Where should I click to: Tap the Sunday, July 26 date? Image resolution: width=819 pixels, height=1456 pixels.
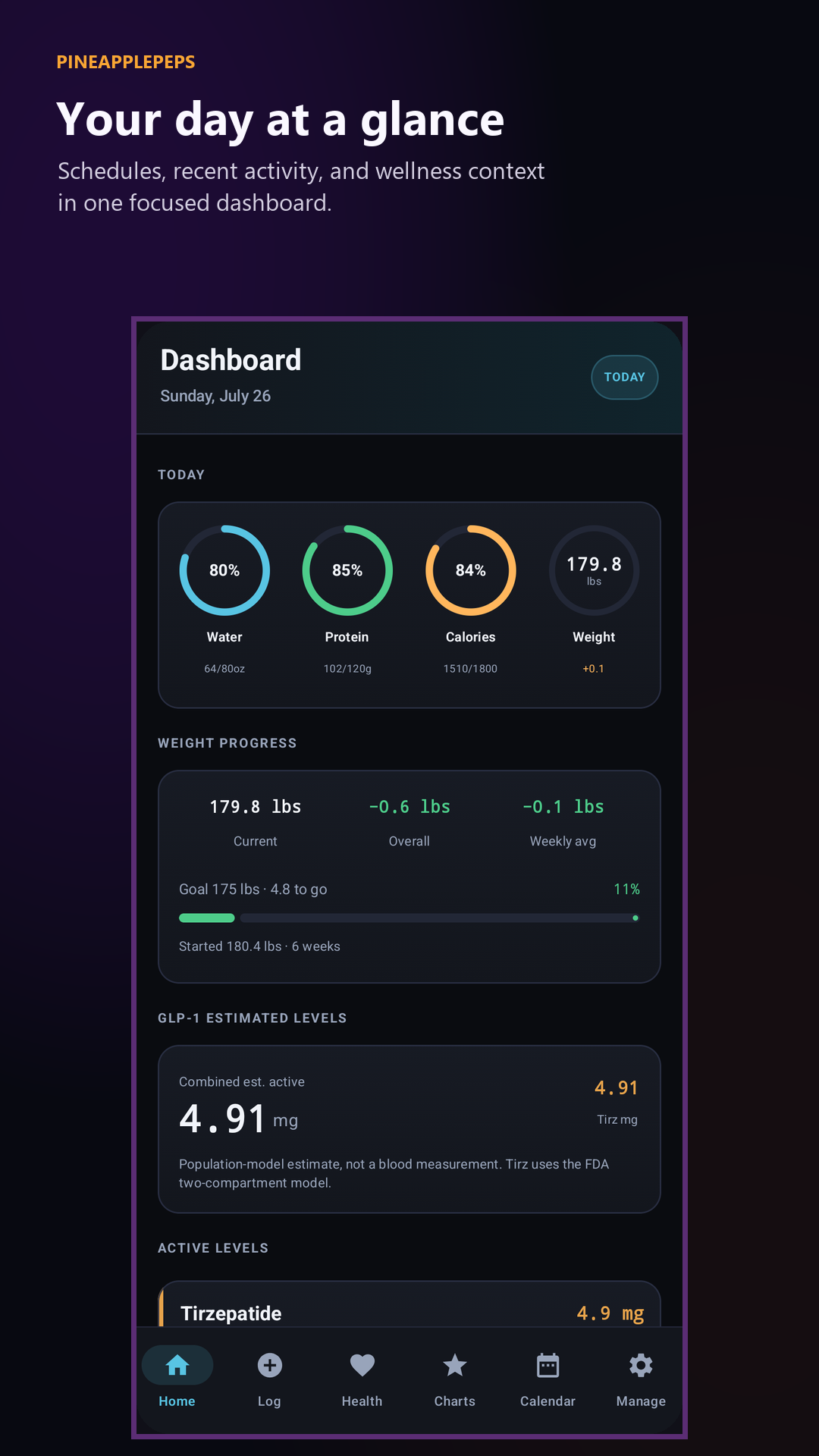(x=215, y=396)
